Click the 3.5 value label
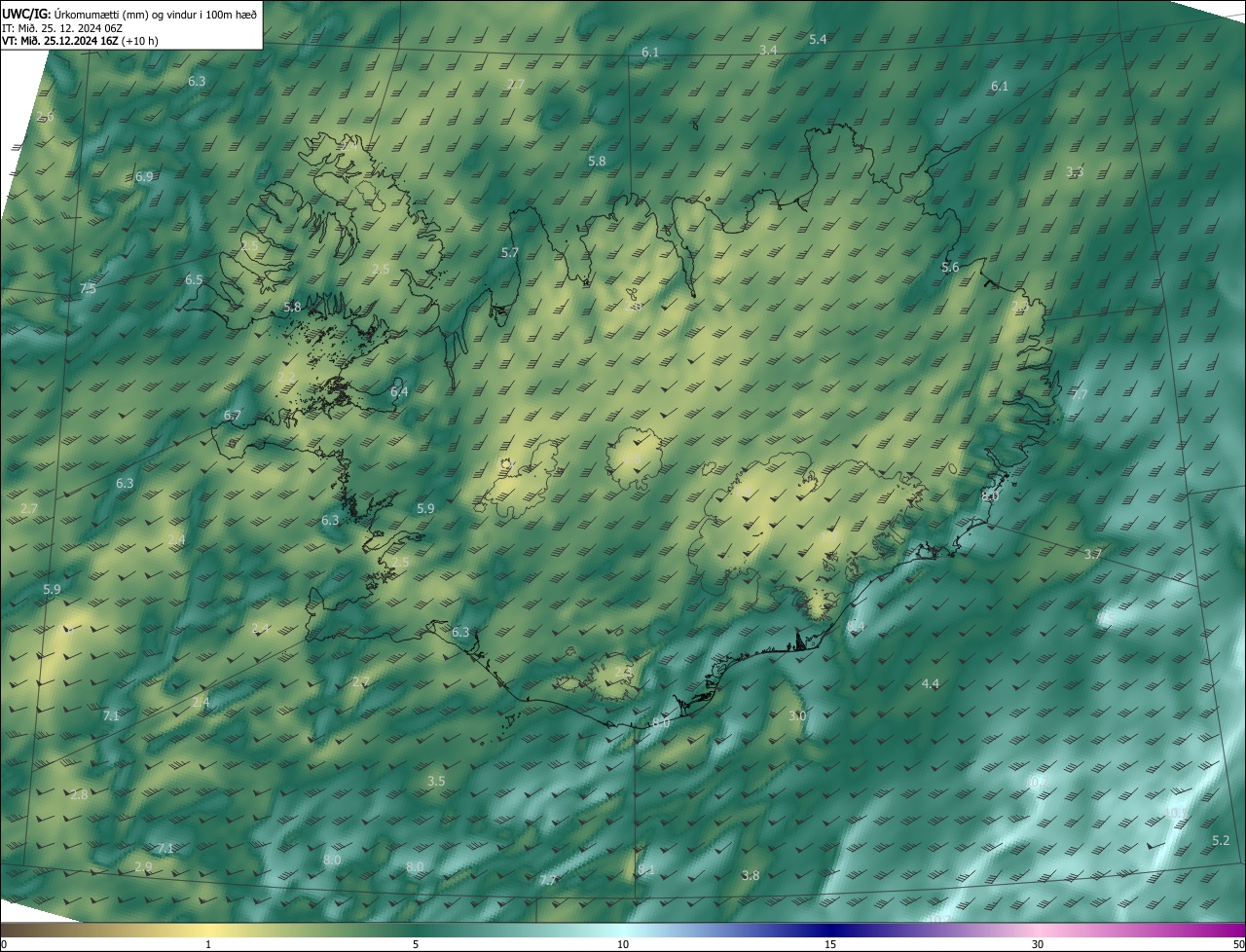 pyautogui.click(x=436, y=781)
